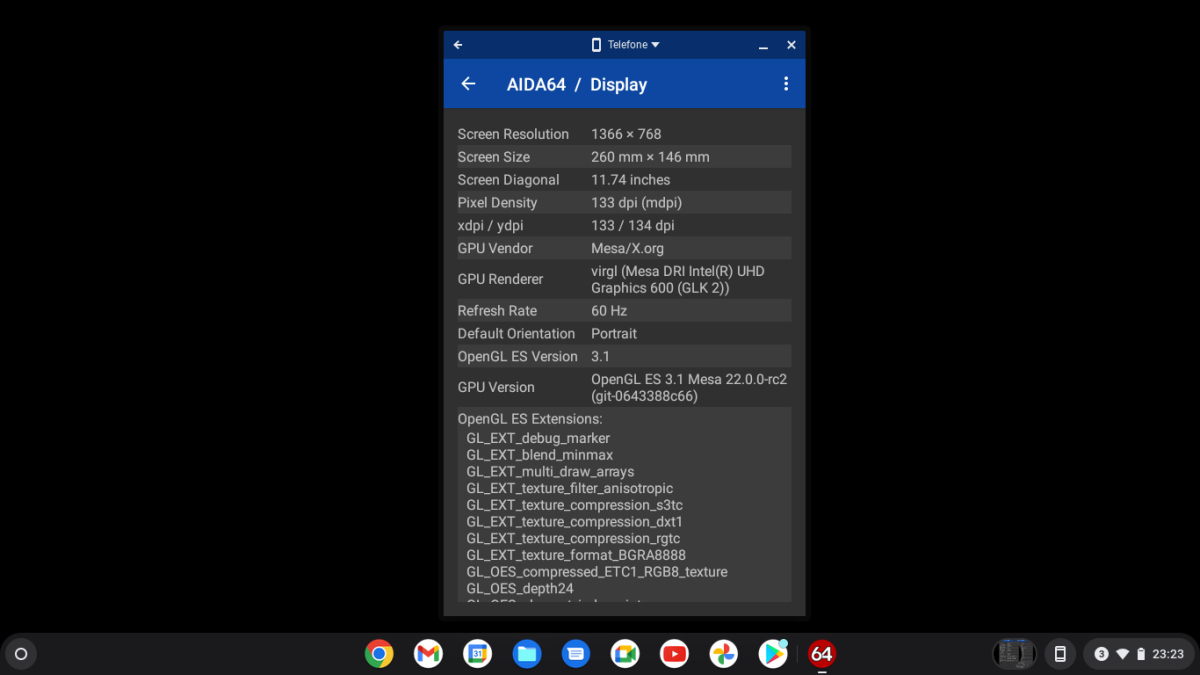Screen dimensions: 1200x675
Task: Click the AIDA64 / Display header title
Action: (x=577, y=85)
